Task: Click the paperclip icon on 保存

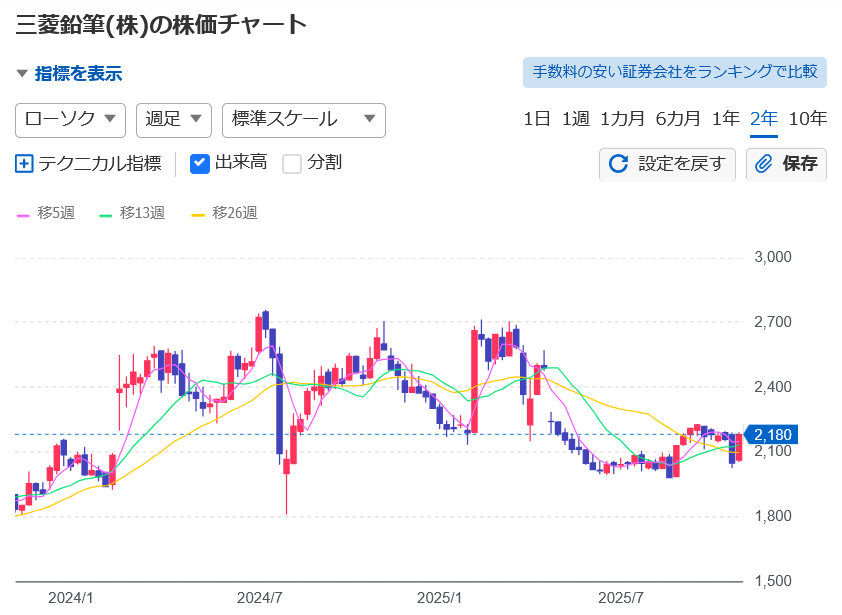Action: [x=764, y=164]
